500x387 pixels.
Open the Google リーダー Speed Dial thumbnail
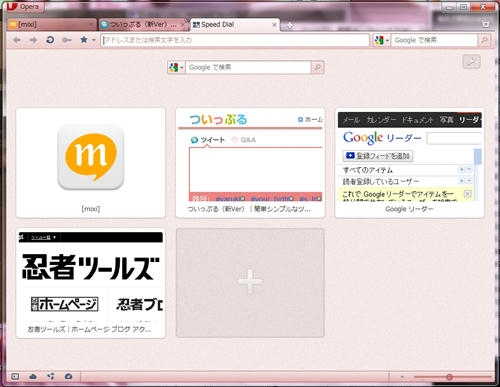click(x=409, y=163)
